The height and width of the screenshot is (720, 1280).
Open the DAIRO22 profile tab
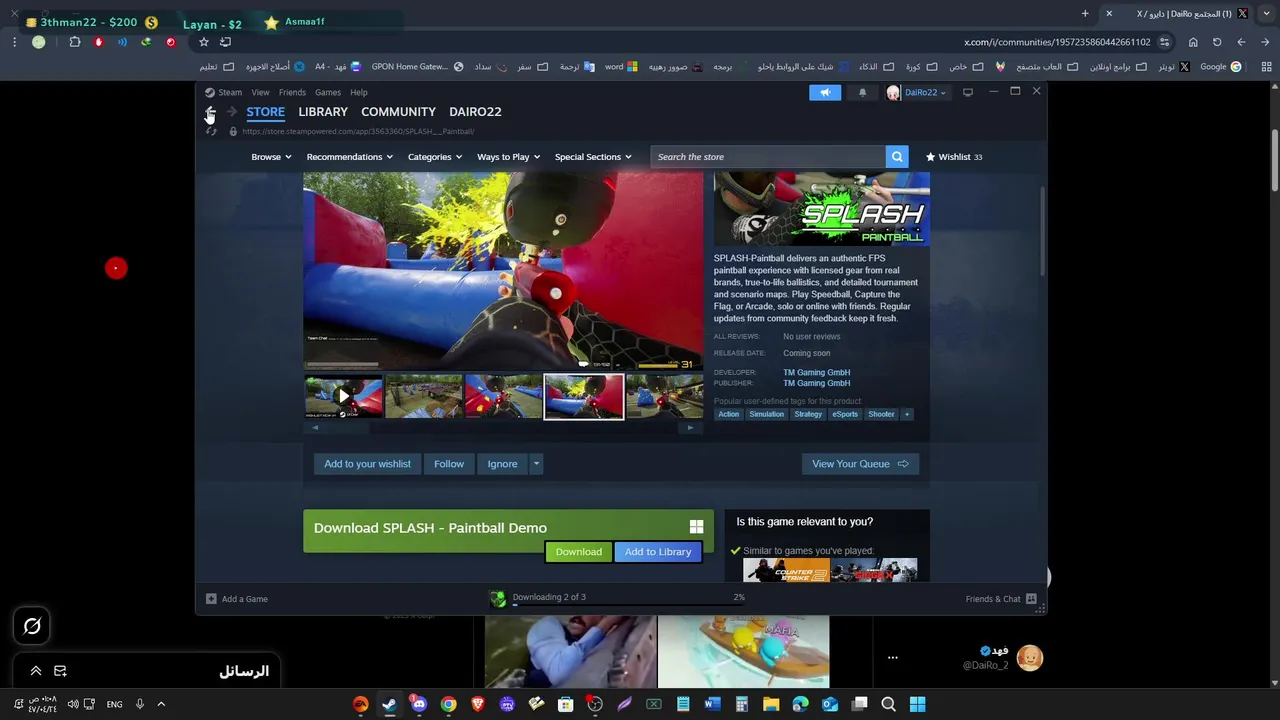475,112
